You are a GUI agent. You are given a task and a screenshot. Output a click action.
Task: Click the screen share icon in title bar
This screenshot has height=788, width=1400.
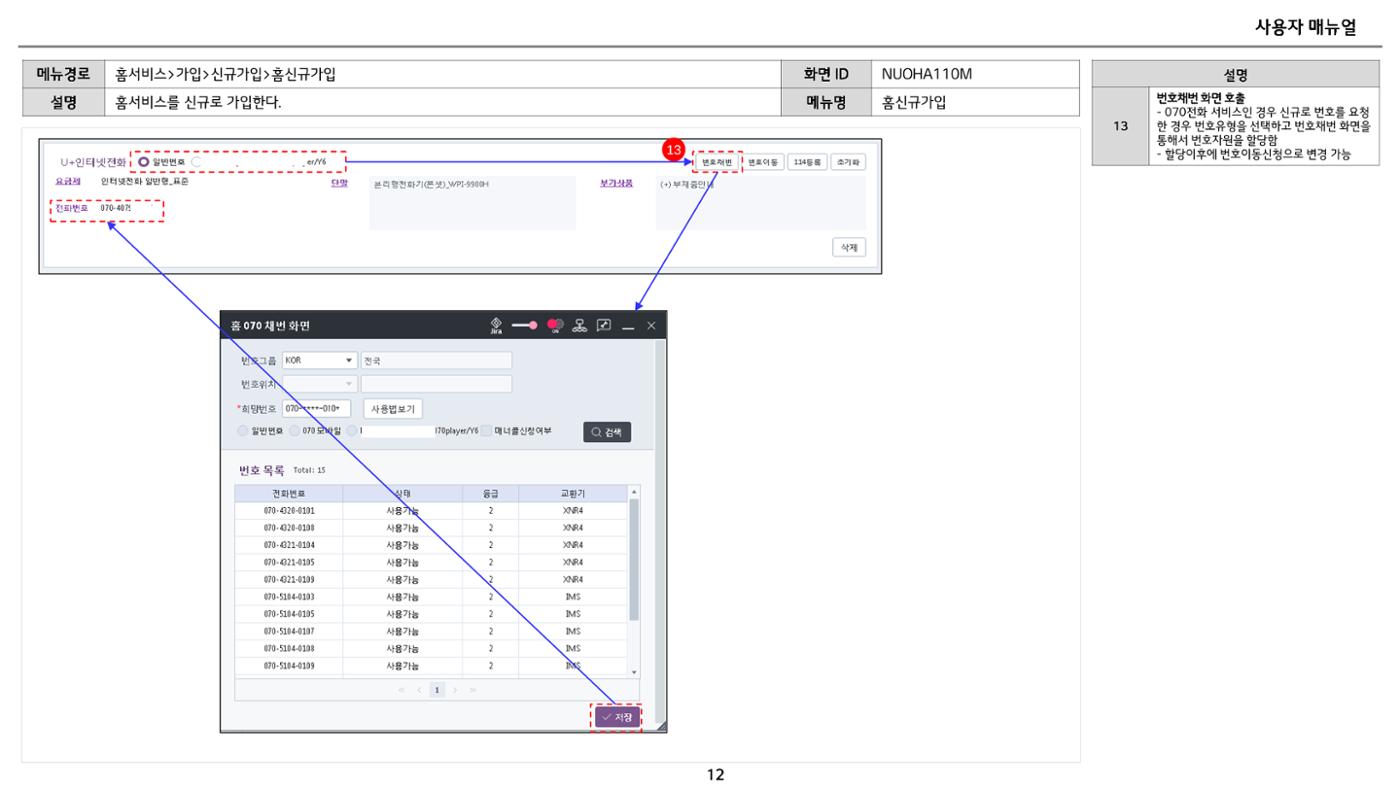click(604, 325)
